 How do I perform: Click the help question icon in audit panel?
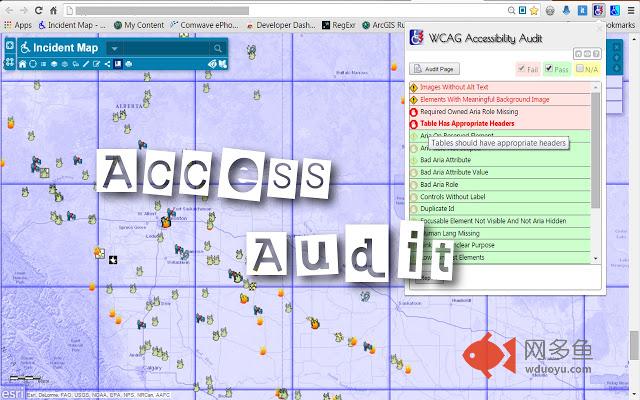tap(596, 53)
